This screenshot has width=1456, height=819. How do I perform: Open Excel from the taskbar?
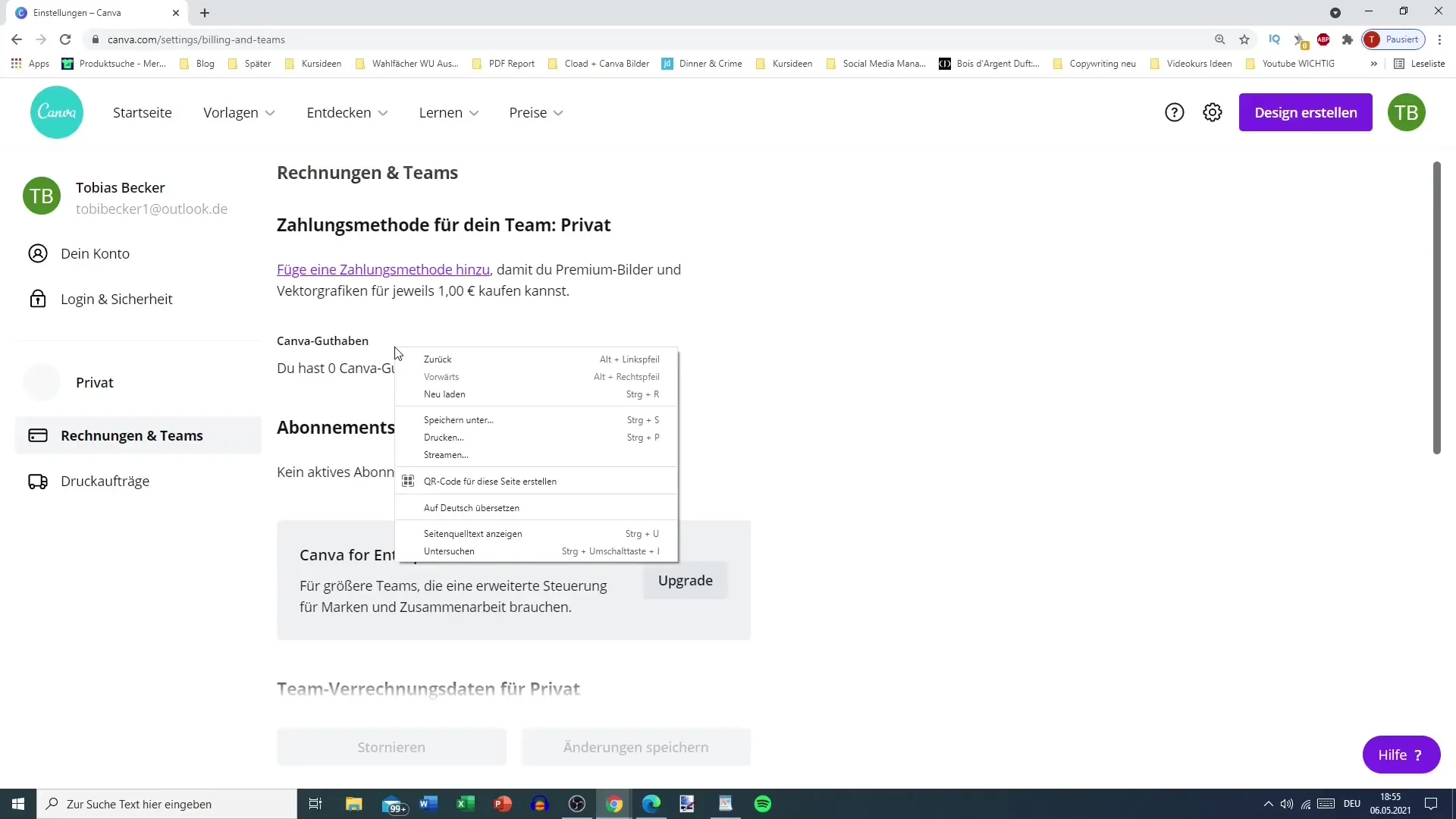pyautogui.click(x=466, y=804)
